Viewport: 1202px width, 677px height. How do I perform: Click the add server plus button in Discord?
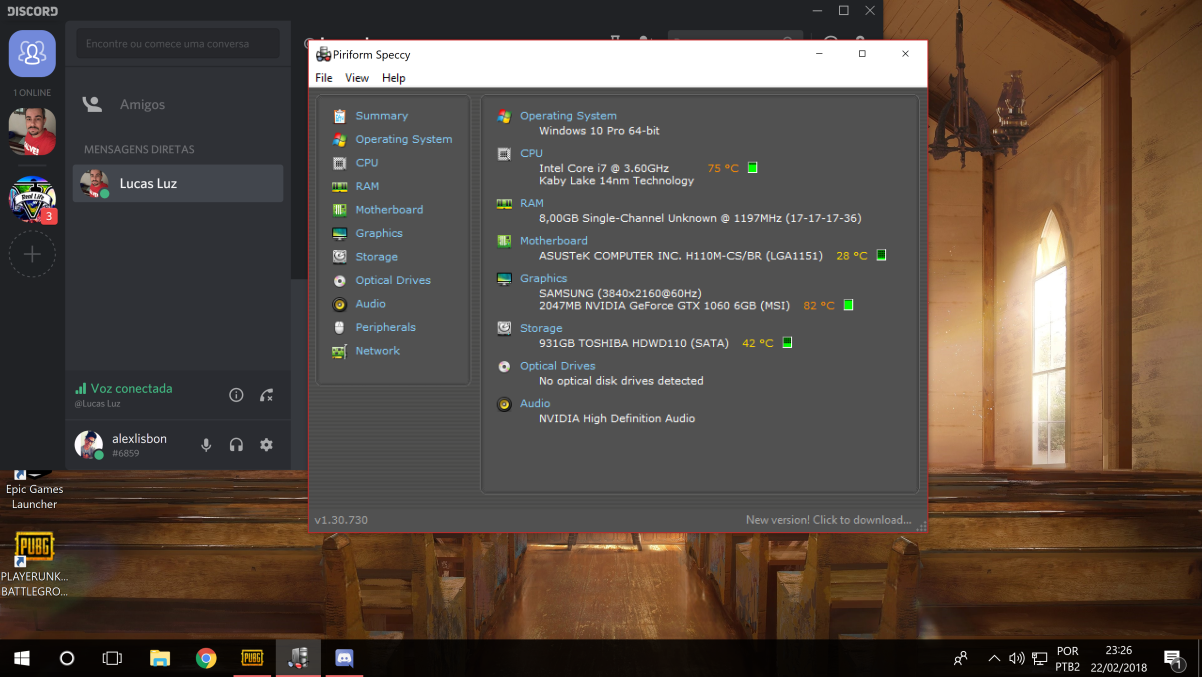pyautogui.click(x=32, y=254)
